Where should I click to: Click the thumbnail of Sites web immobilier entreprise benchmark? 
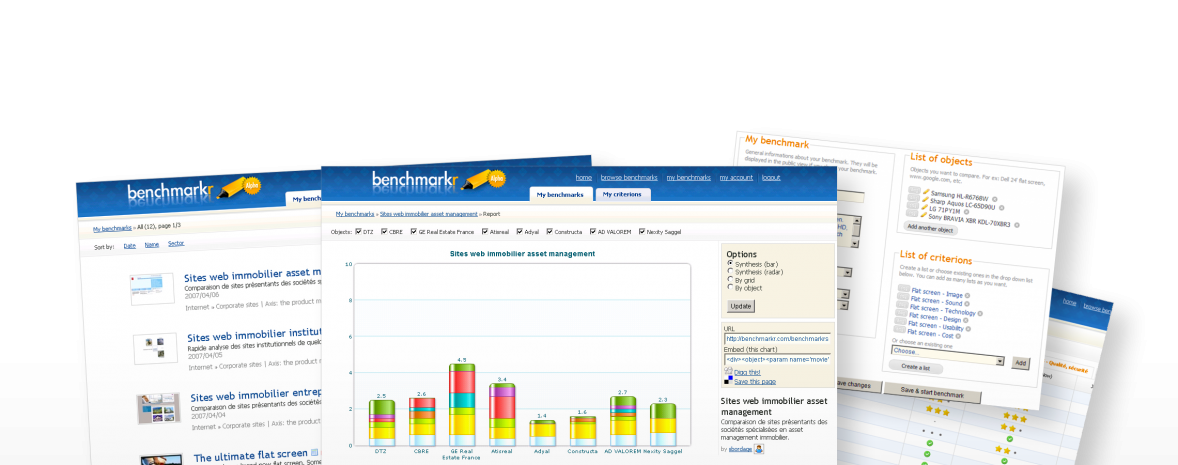pyautogui.click(x=159, y=409)
